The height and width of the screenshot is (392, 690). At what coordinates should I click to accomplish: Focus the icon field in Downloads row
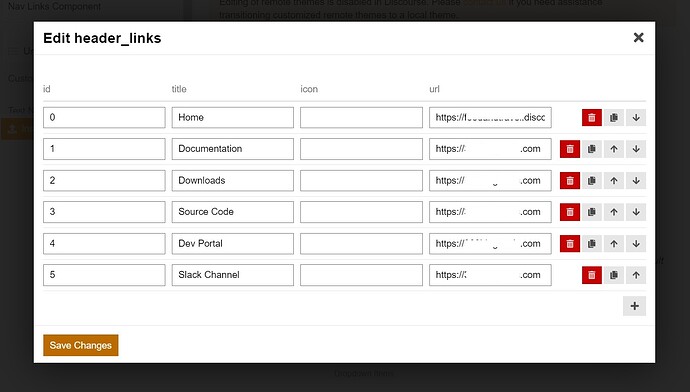click(x=361, y=180)
